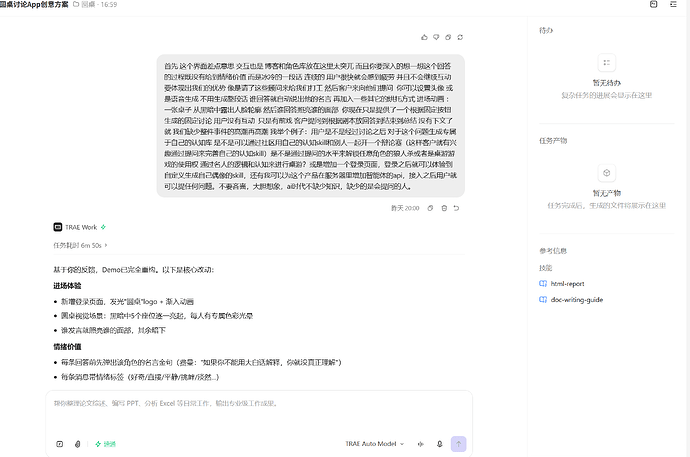Click the 进场体验 heading in the reply

pyautogui.click(x=67, y=286)
